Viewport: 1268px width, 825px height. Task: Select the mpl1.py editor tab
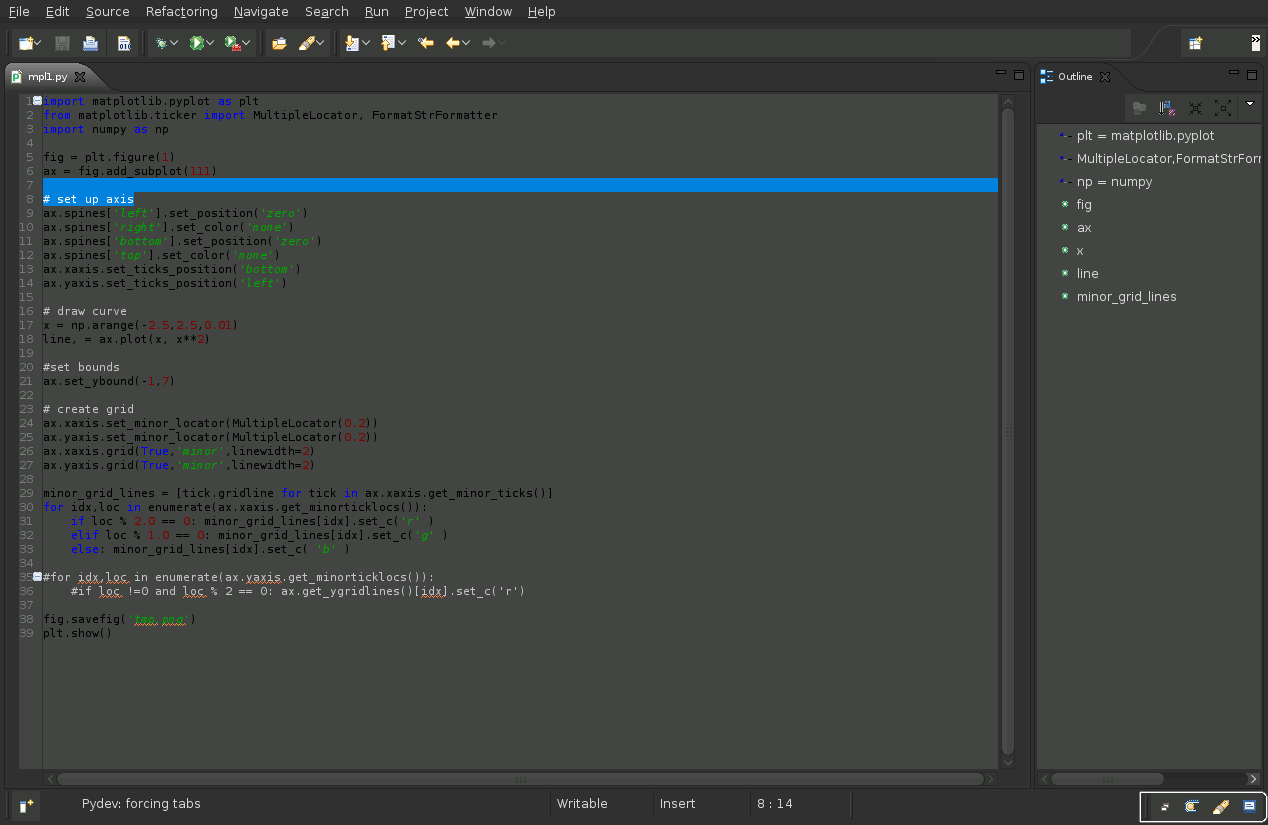[47, 76]
